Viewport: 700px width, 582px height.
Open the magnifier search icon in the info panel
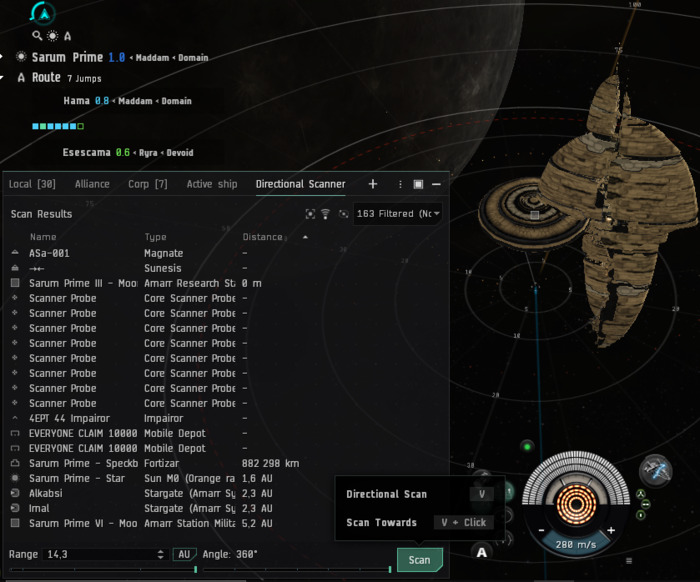point(37,35)
